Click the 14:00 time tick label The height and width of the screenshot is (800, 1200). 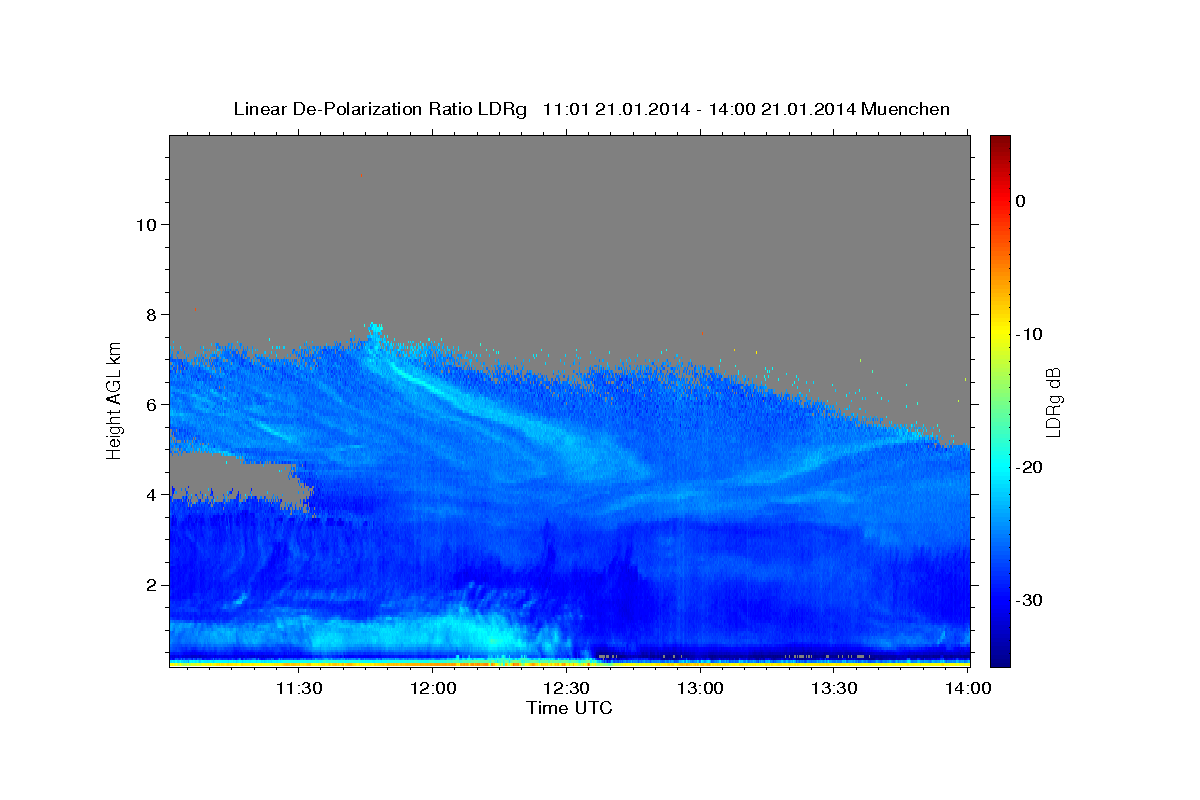[x=968, y=688]
